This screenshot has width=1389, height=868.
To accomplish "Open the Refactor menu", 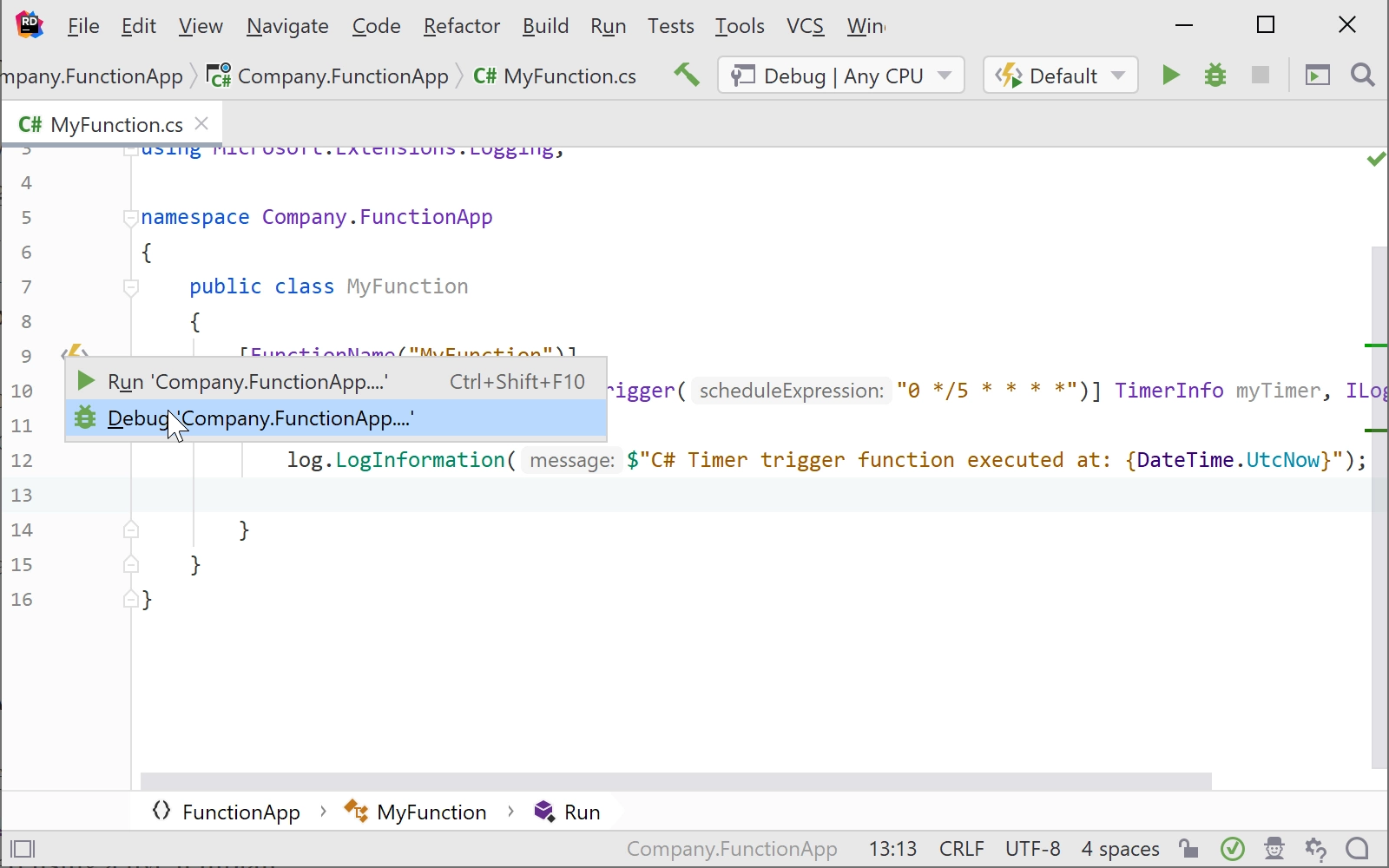I will (x=462, y=26).
